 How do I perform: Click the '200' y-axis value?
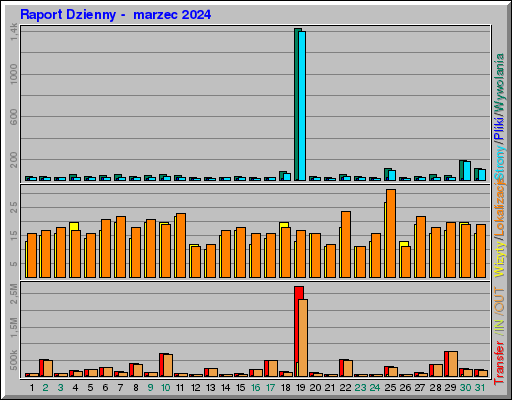point(14,160)
